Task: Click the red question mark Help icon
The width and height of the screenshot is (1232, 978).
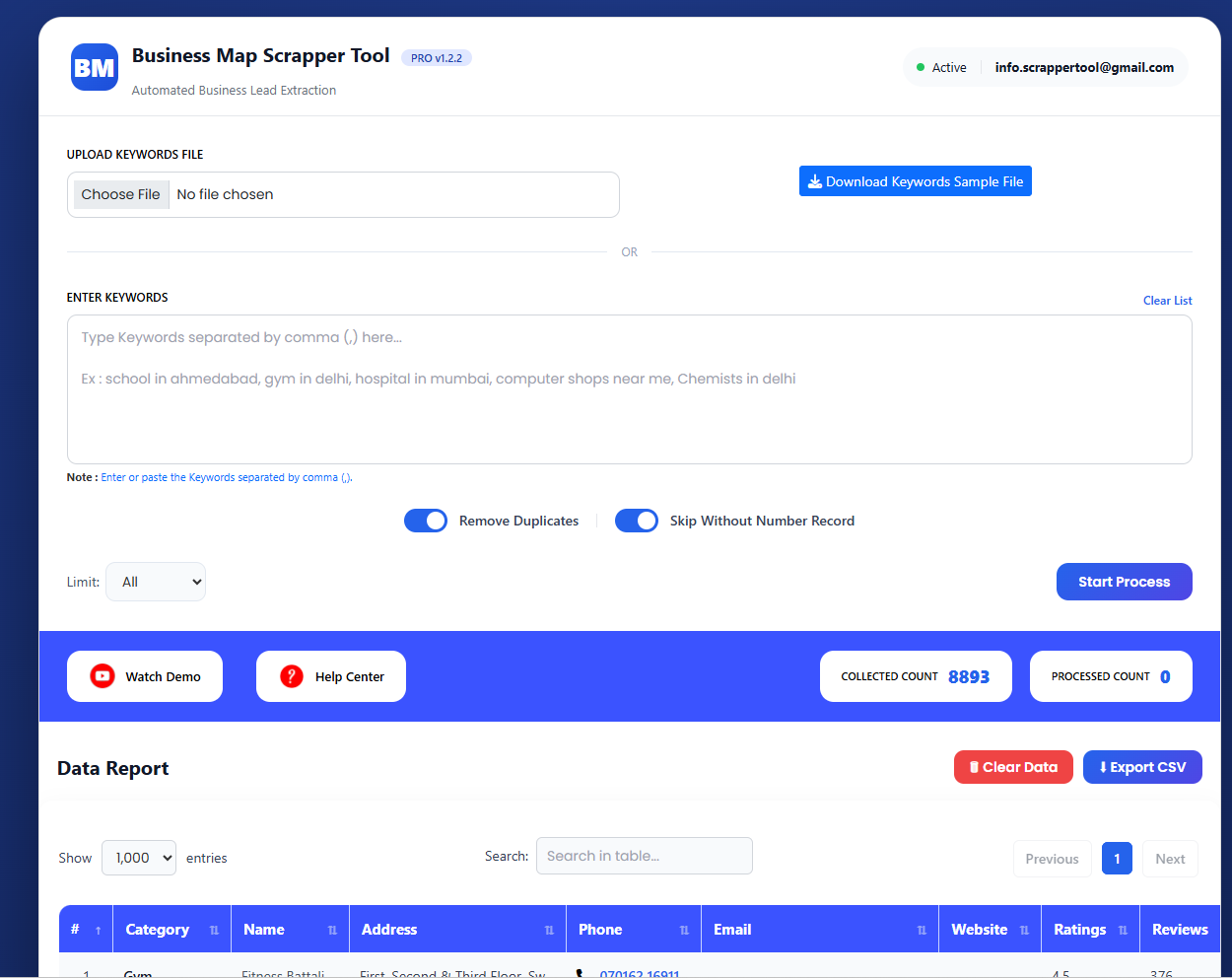Action: (292, 676)
